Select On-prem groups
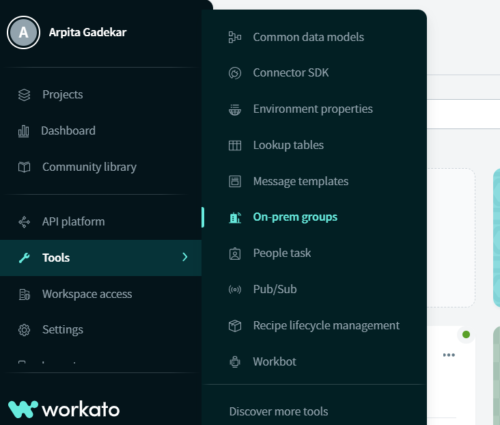The image size is (500, 425). (295, 217)
